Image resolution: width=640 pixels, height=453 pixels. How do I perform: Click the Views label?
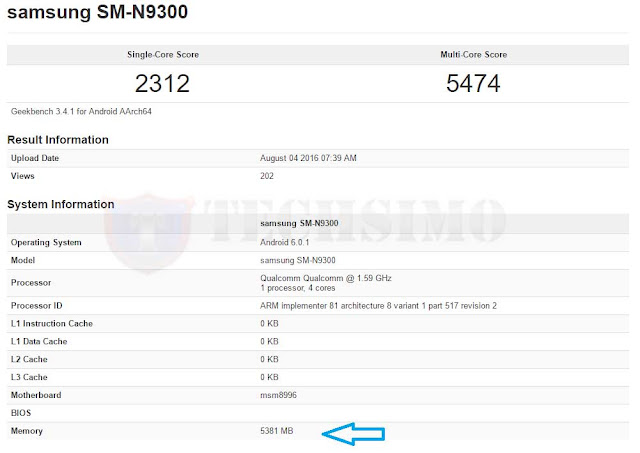[x=22, y=176]
